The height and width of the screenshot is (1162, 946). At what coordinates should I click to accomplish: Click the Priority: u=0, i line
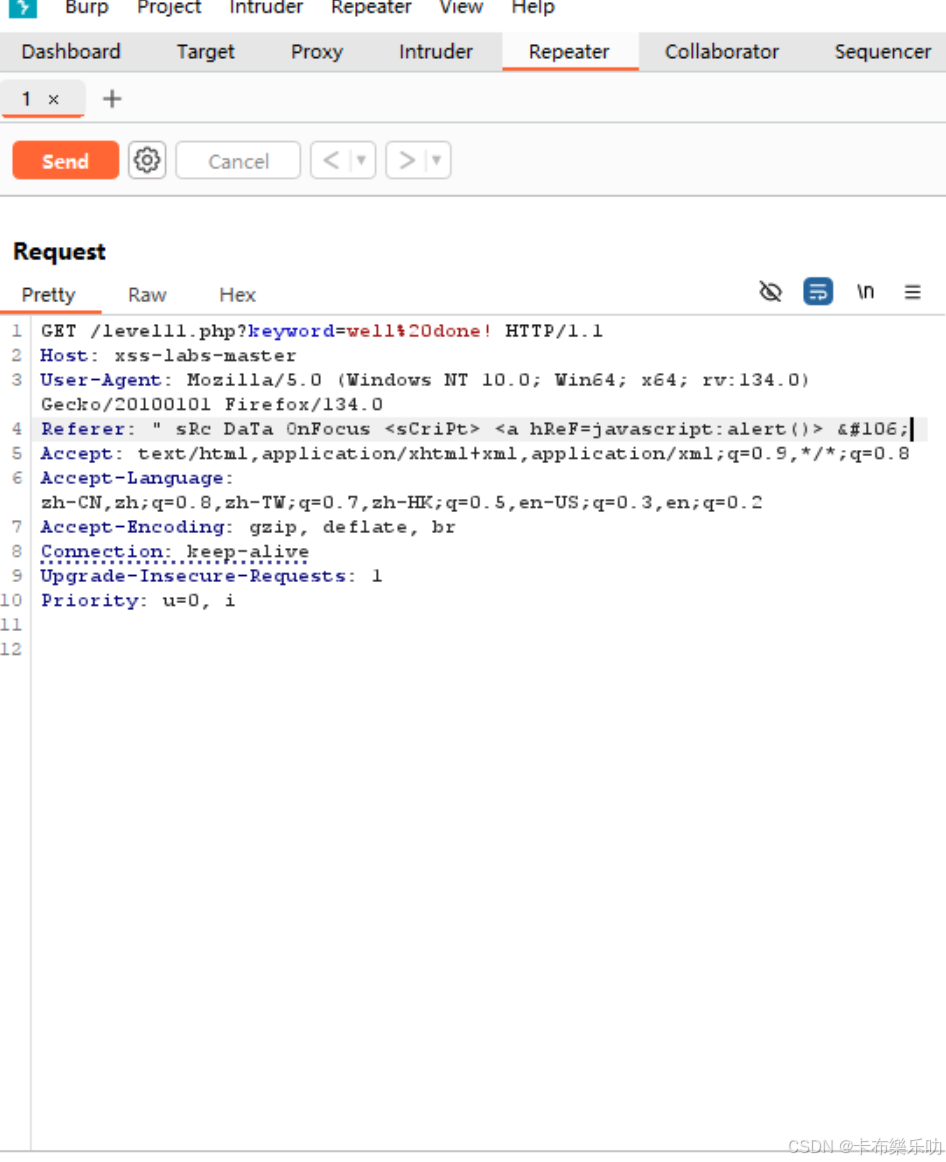(x=138, y=600)
